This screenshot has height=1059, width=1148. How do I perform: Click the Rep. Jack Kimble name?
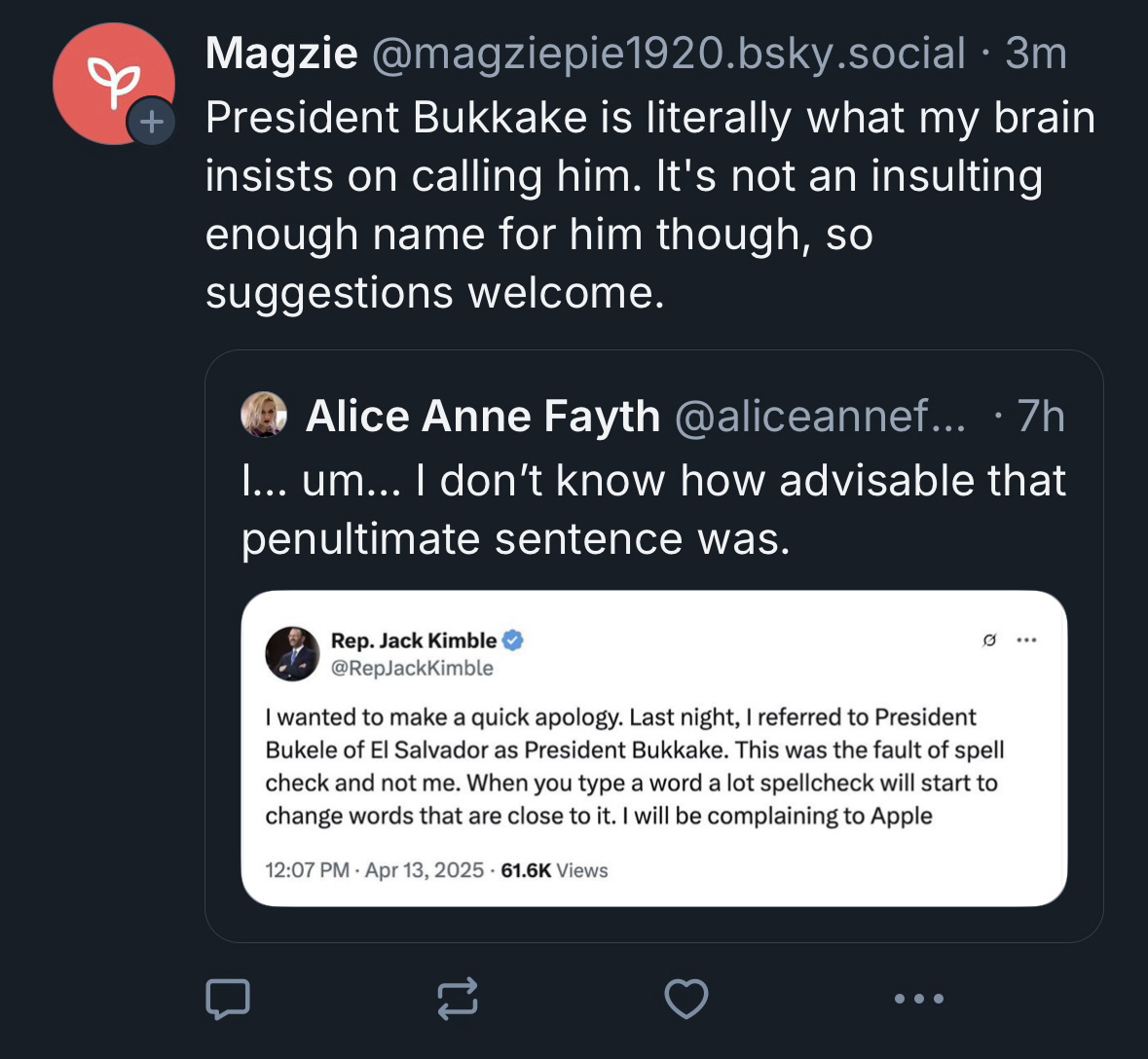click(x=414, y=640)
